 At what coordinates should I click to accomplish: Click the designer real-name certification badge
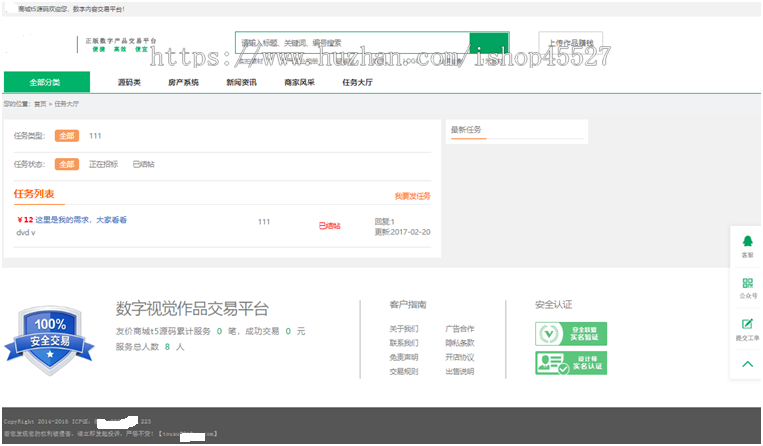click(571, 363)
